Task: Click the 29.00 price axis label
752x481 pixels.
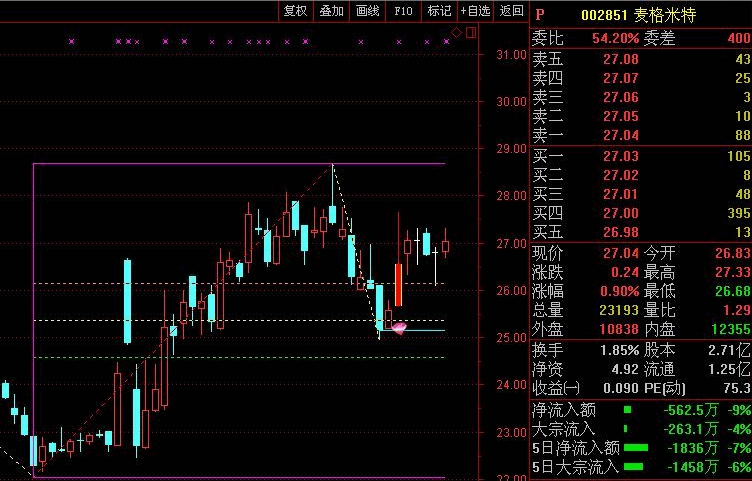Action: pos(511,149)
